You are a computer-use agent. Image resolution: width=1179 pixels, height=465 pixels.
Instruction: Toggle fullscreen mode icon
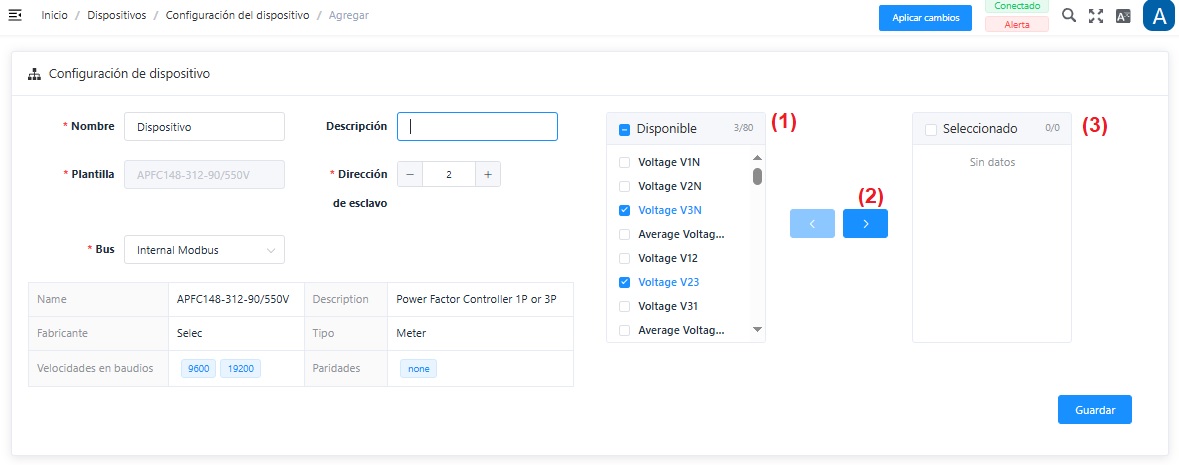coord(1096,16)
